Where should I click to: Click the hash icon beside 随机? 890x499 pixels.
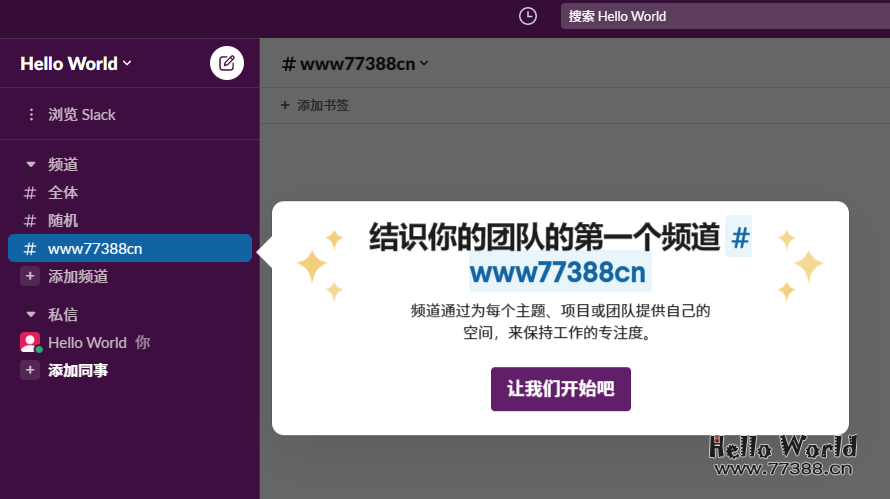point(30,221)
